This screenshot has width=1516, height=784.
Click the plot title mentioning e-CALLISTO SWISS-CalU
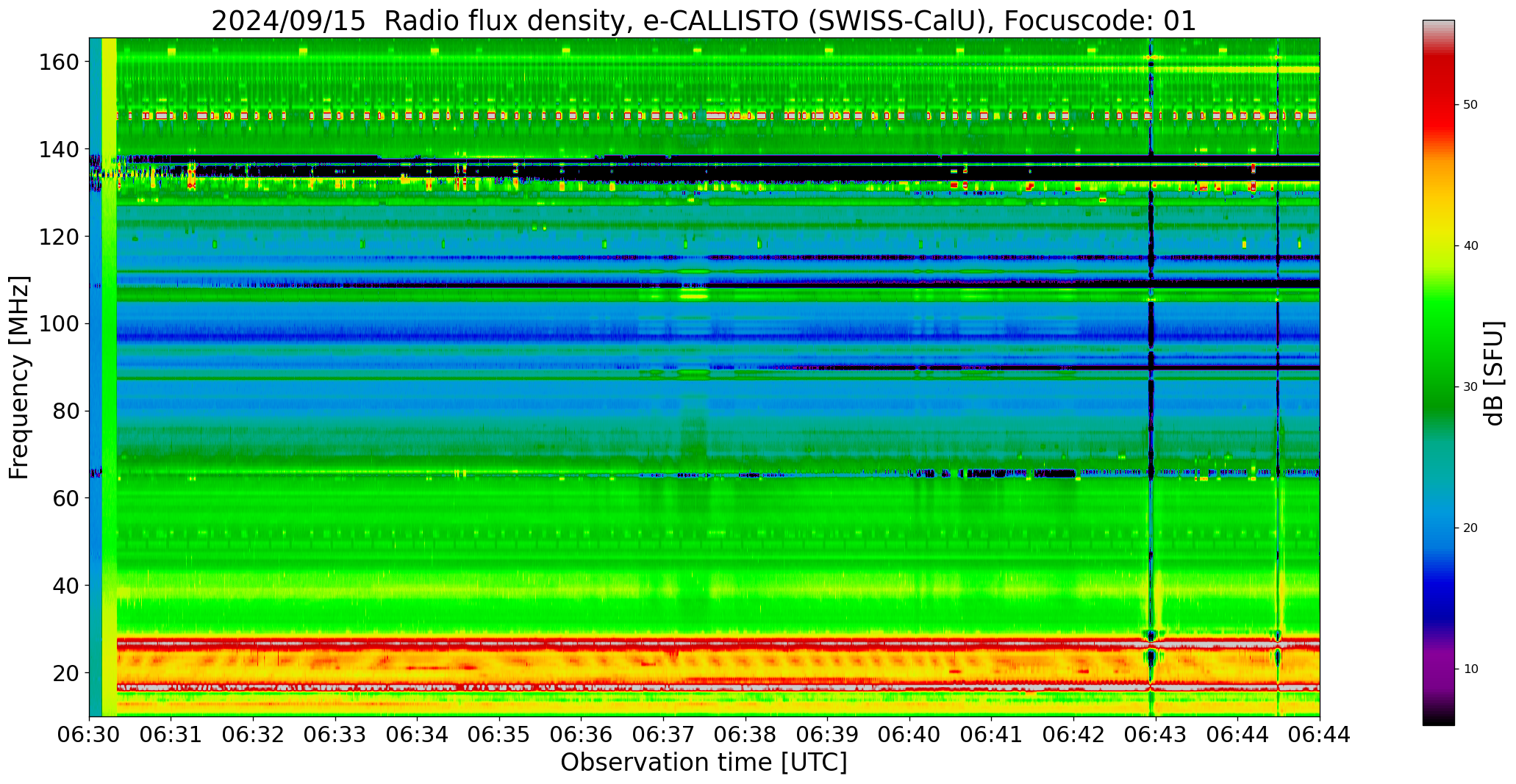coord(704,21)
